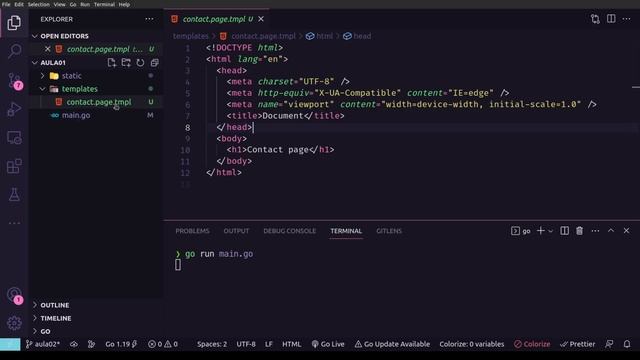Close contact.page.tmpl in Open Editors list
The width and height of the screenshot is (640, 360).
pos(48,49)
